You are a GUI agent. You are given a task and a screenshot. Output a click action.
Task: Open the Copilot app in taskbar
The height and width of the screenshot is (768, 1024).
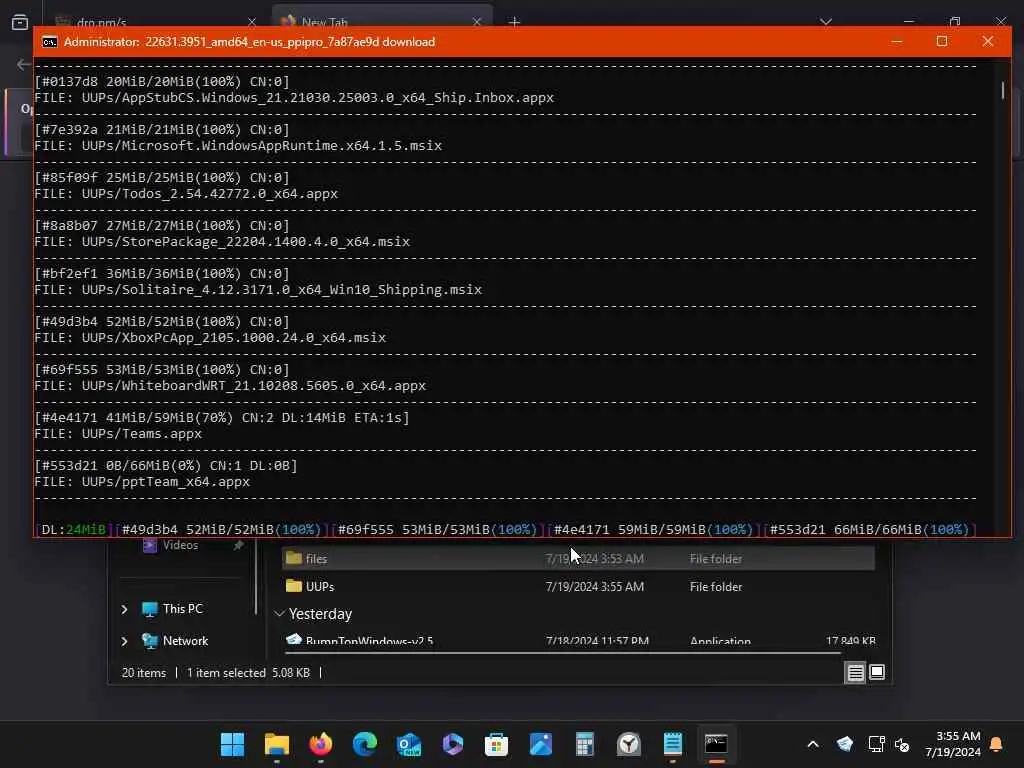453,744
